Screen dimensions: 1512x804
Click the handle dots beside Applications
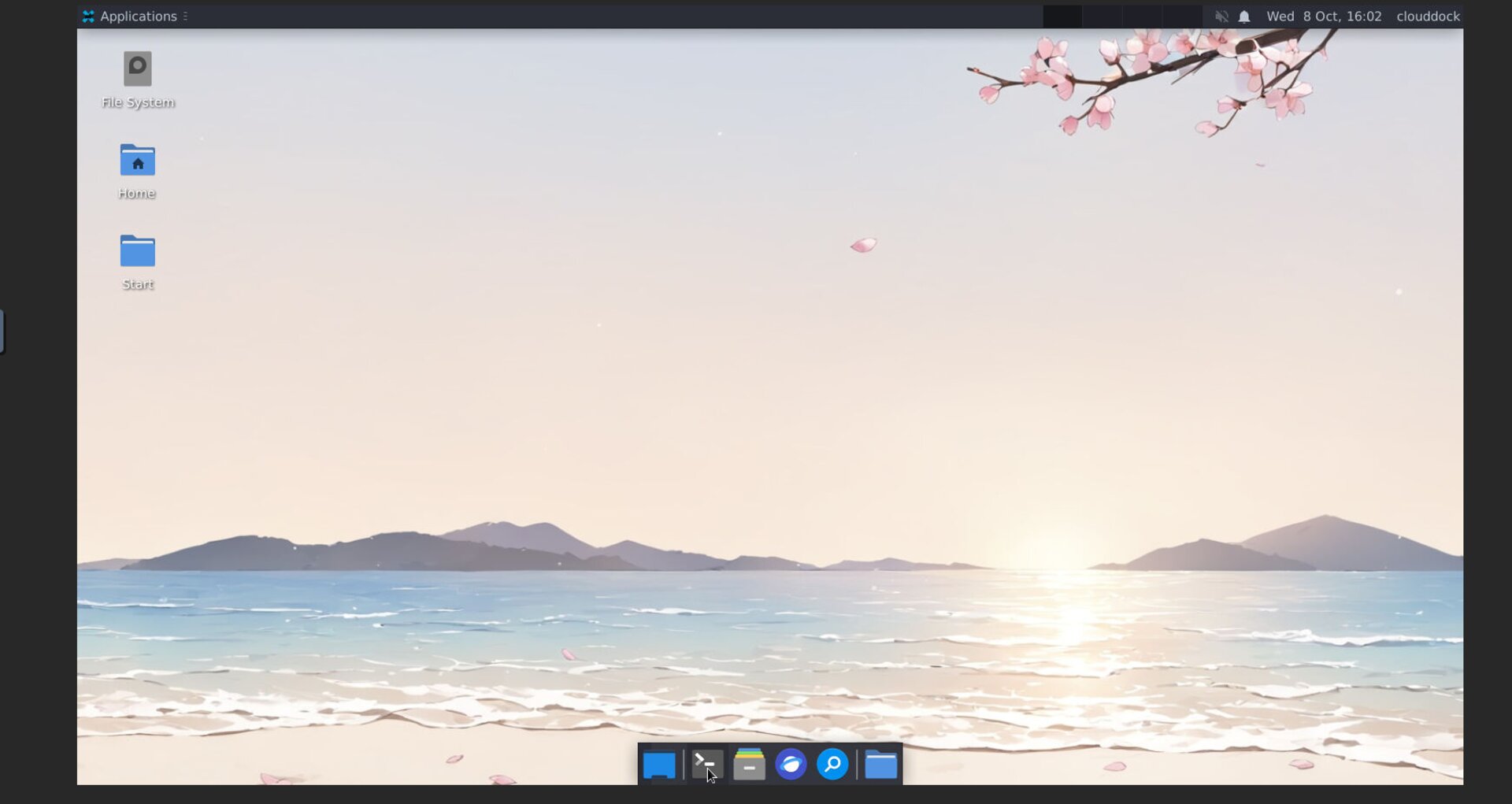tap(185, 17)
